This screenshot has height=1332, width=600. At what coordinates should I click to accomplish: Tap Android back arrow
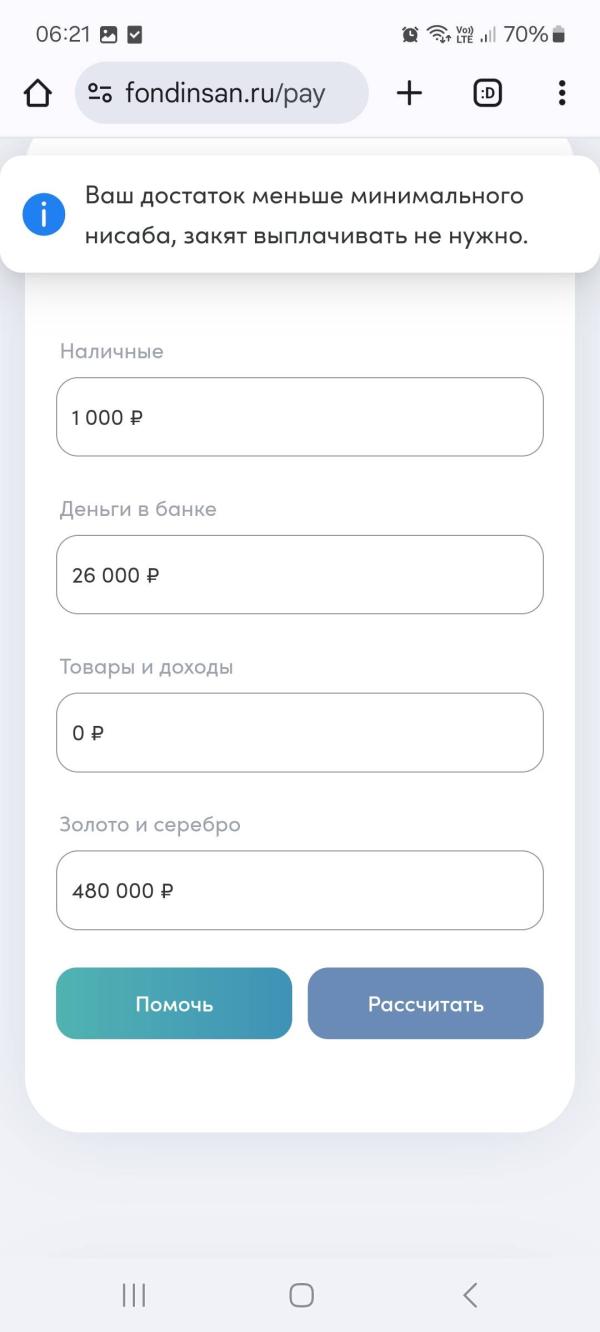click(470, 1295)
